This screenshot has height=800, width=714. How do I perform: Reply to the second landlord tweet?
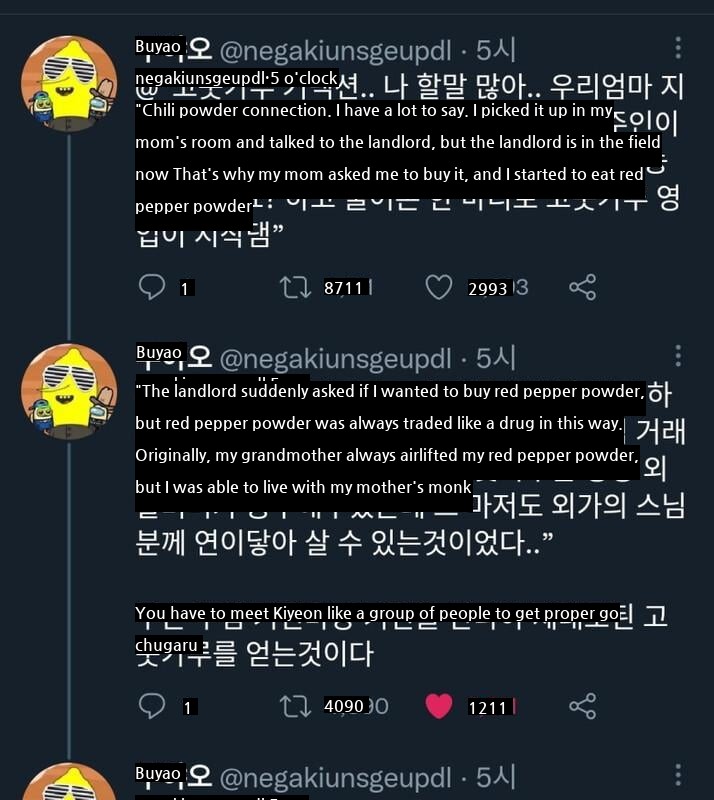pyautogui.click(x=151, y=706)
